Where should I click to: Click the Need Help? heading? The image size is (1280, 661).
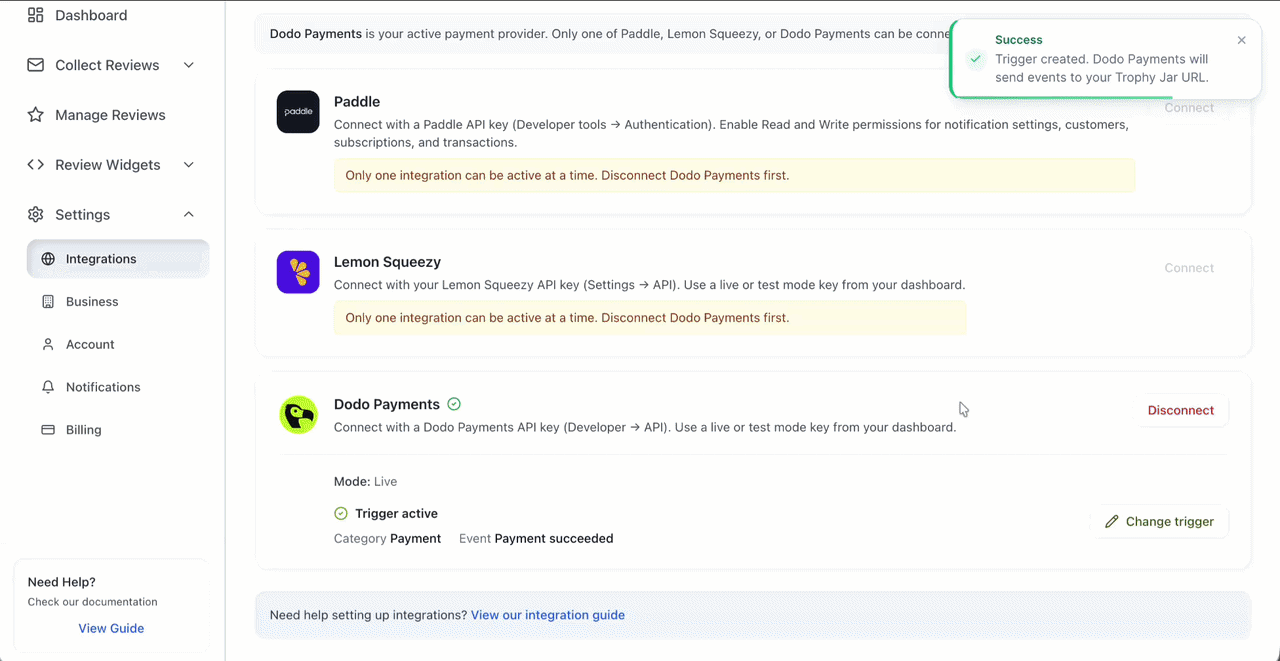[x=62, y=582]
